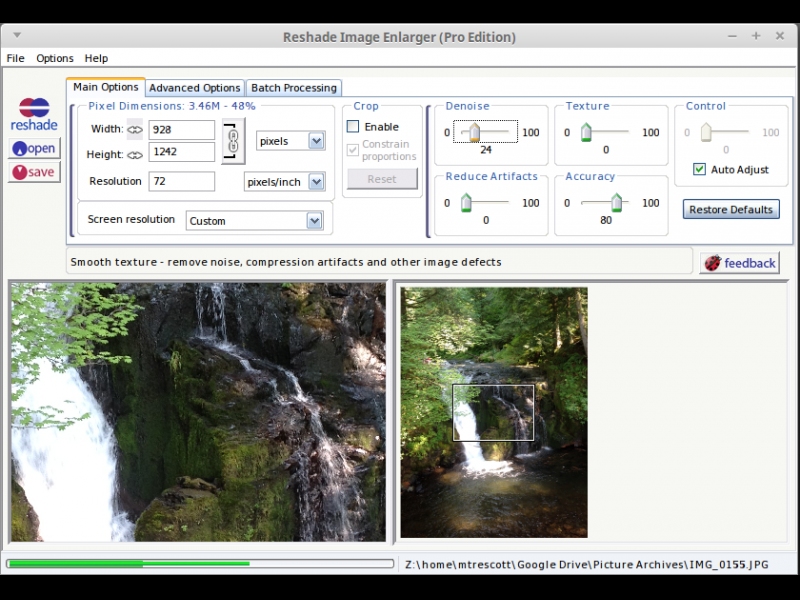Click inside the Width input field

click(x=181, y=130)
